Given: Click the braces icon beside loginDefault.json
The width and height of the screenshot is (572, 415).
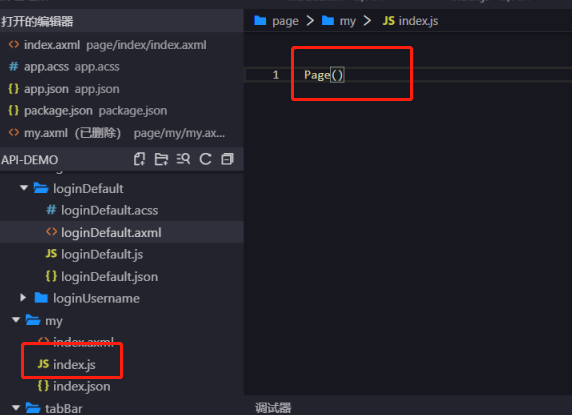Looking at the screenshot, I should [x=51, y=276].
